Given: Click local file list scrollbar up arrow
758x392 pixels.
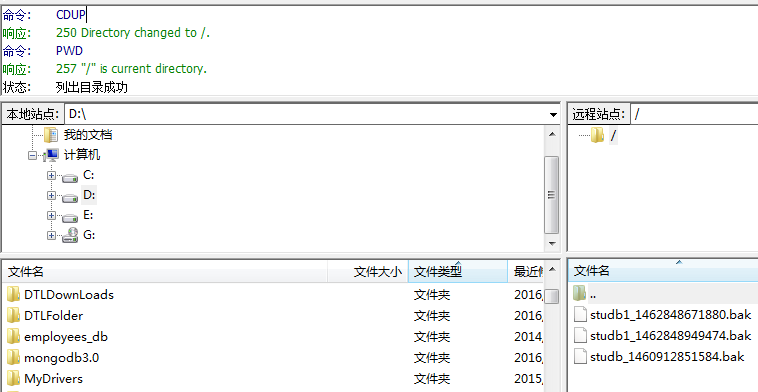Looking at the screenshot, I should pyautogui.click(x=552, y=270).
